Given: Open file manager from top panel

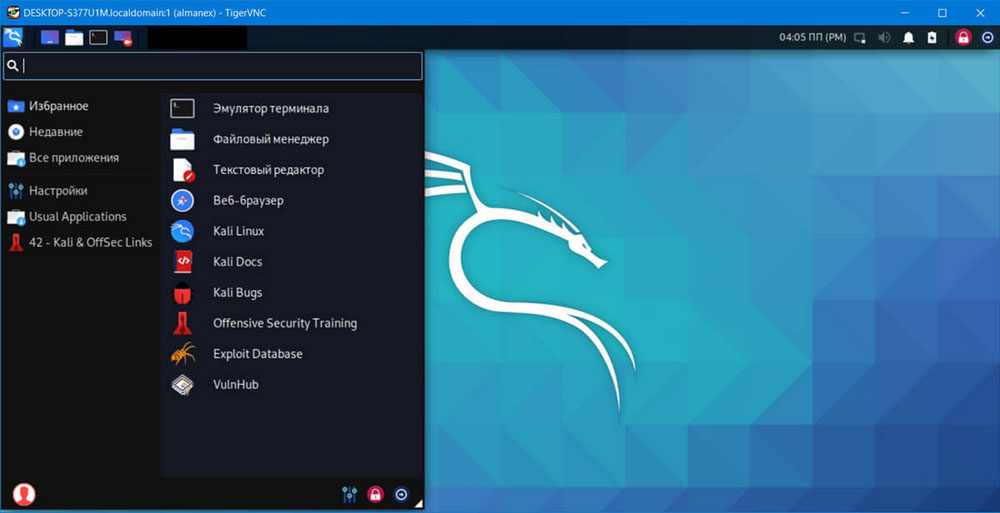Looking at the screenshot, I should pos(74,38).
